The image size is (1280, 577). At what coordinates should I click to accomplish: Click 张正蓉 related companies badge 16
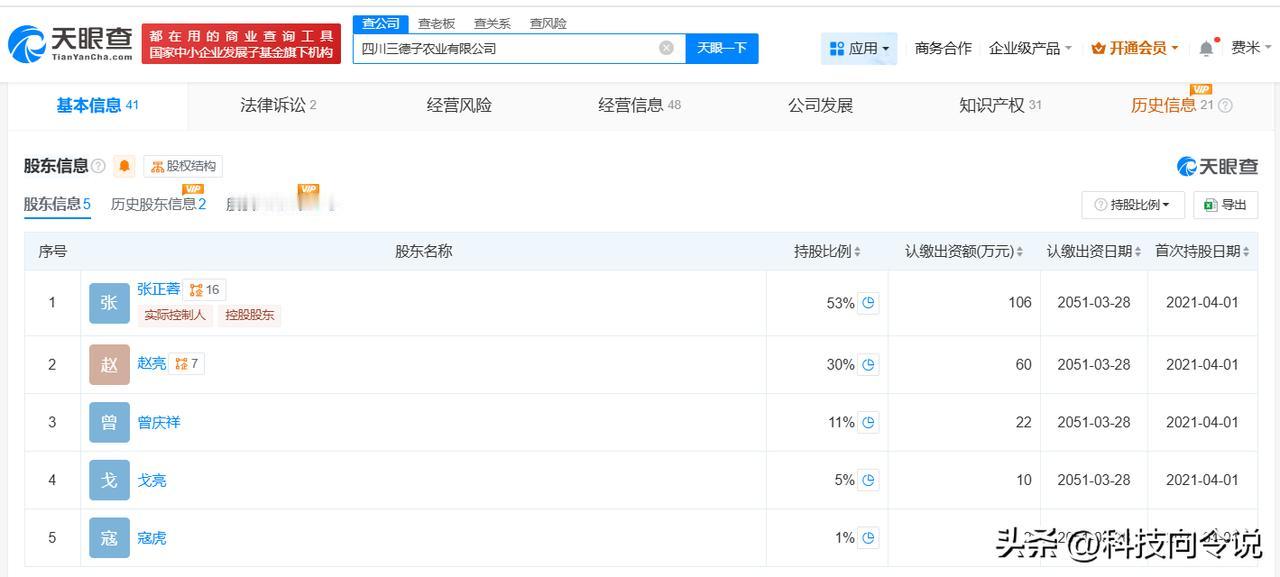[x=204, y=290]
